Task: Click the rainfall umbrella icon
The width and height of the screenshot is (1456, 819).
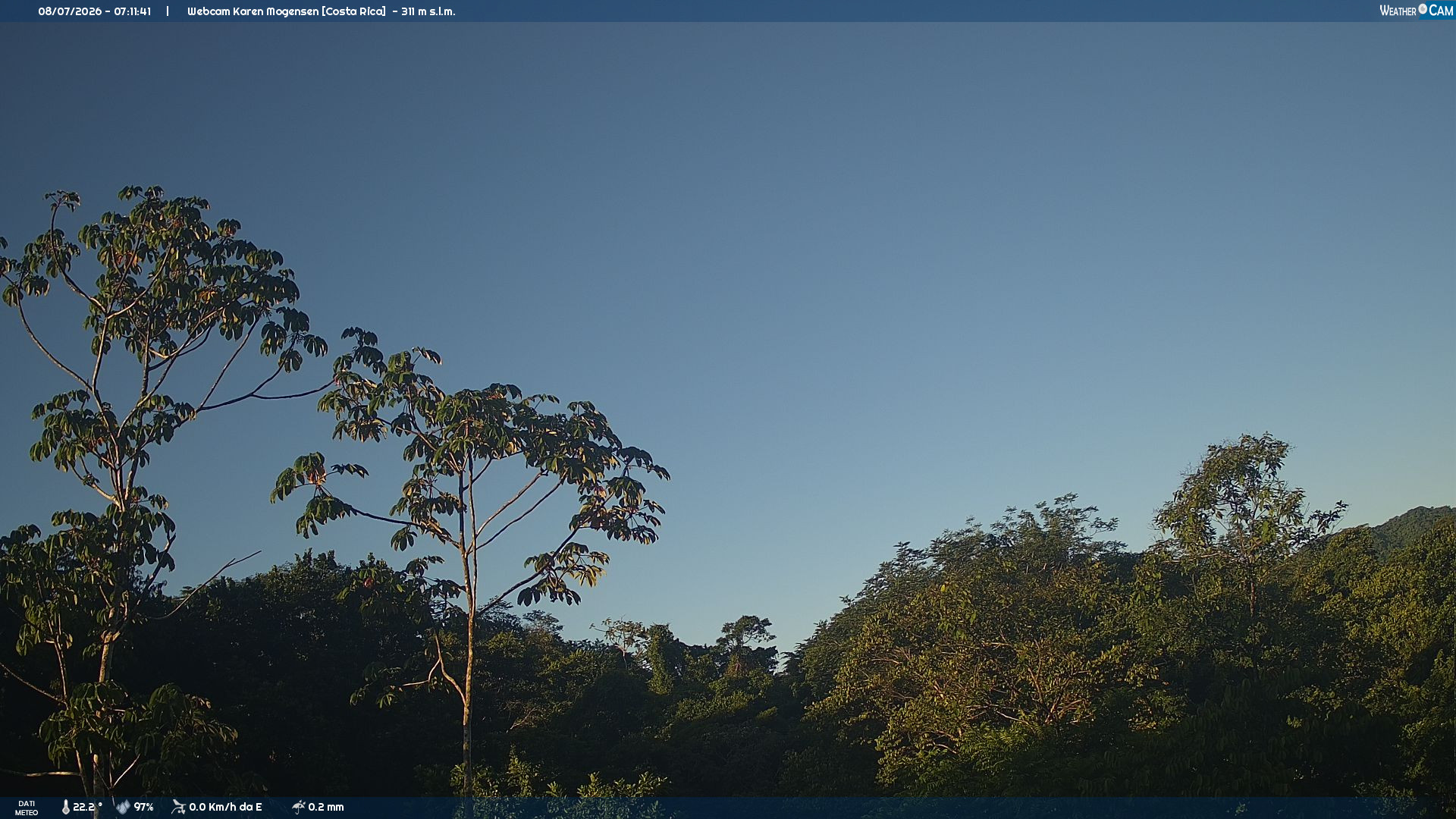Action: [x=298, y=807]
